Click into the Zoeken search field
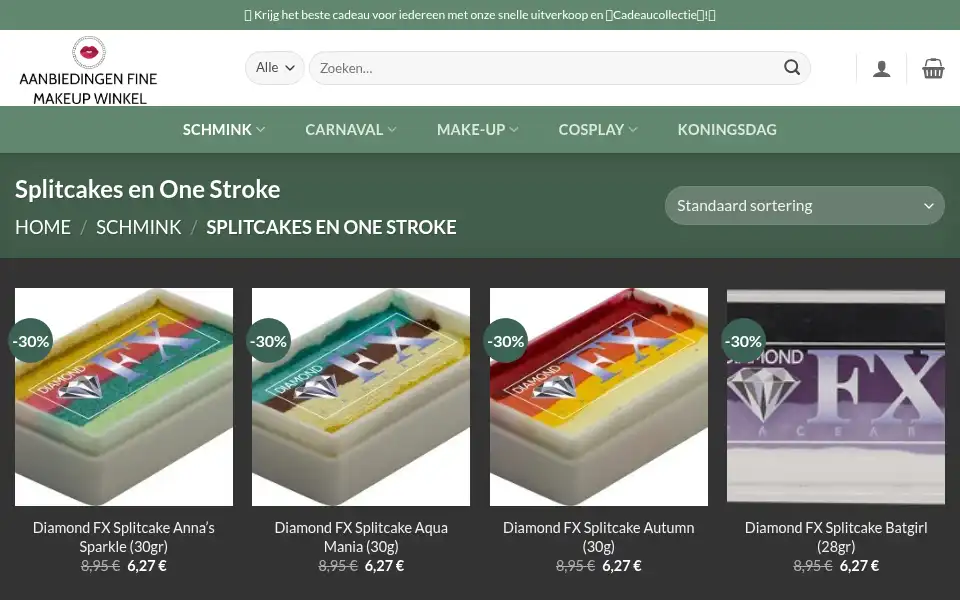This screenshot has width=960, height=600. 560,68
